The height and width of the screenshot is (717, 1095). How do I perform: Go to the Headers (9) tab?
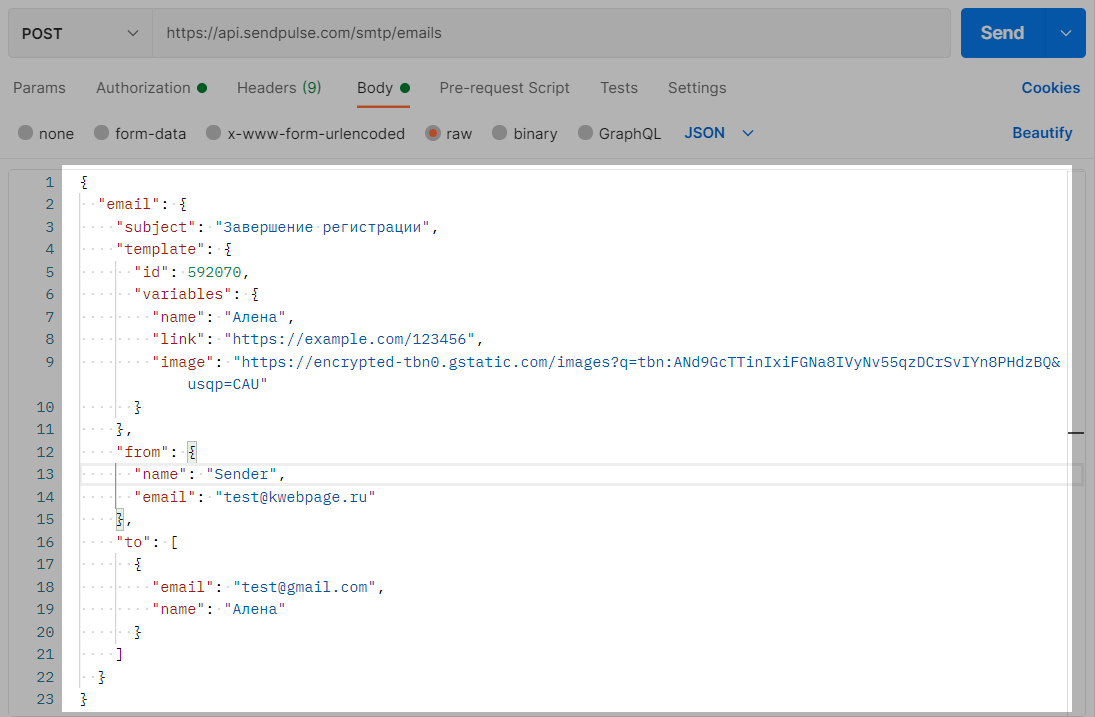(279, 88)
